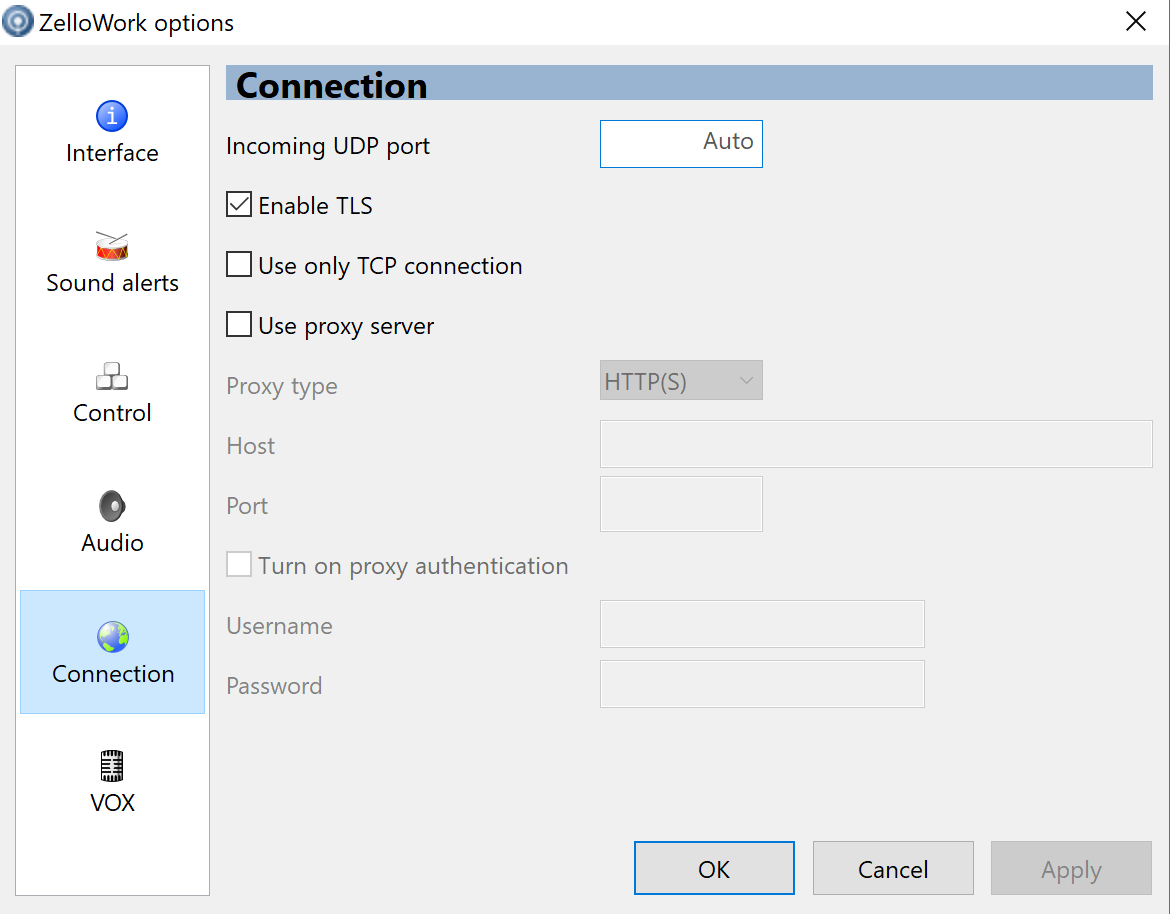Focus the Incoming UDP port field
The height and width of the screenshot is (914, 1170).
(x=681, y=144)
